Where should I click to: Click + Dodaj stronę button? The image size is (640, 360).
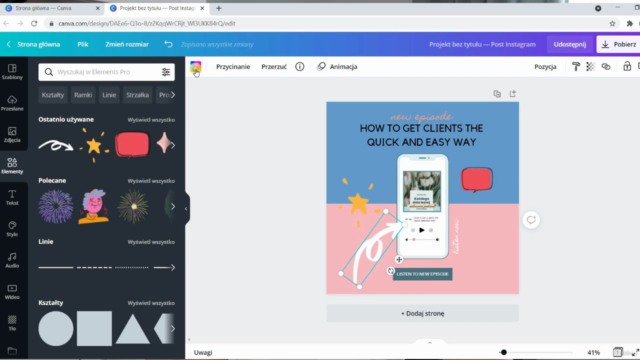pyautogui.click(x=422, y=313)
